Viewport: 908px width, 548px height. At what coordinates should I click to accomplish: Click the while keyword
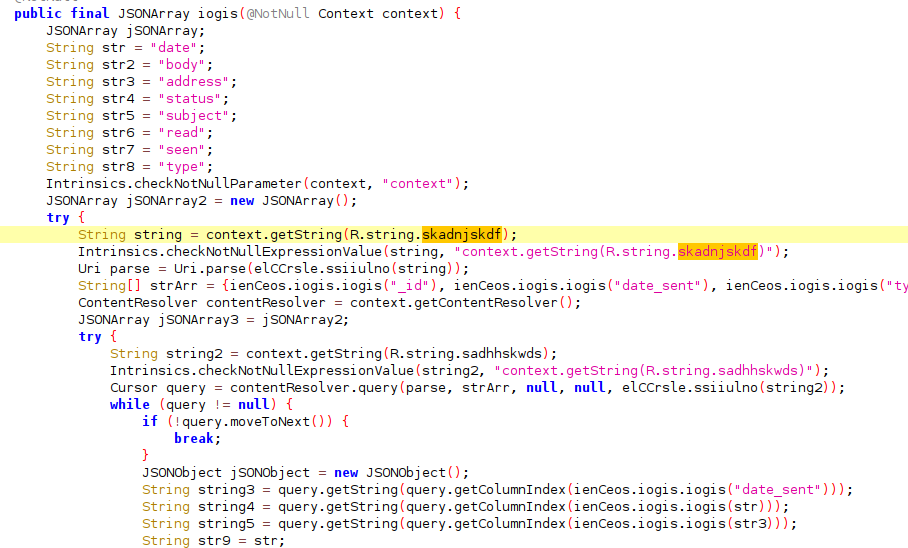coord(130,404)
